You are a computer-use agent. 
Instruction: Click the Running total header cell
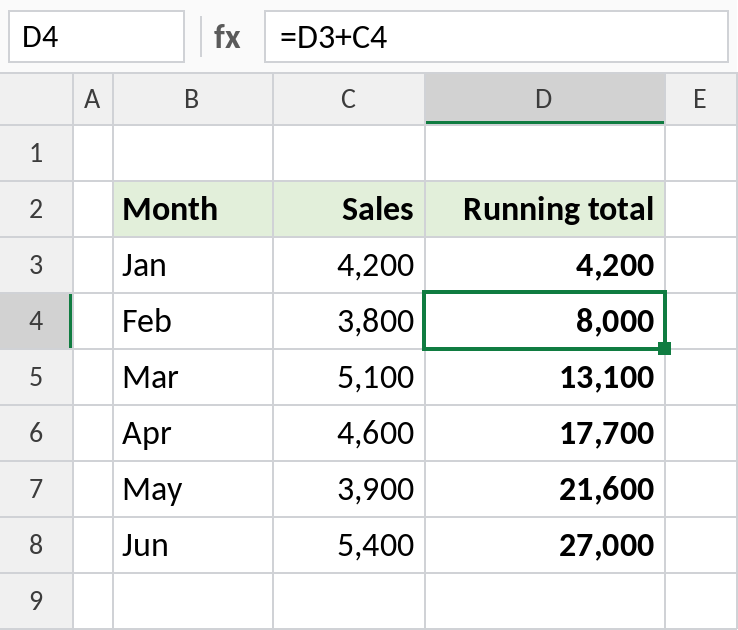pyautogui.click(x=545, y=209)
